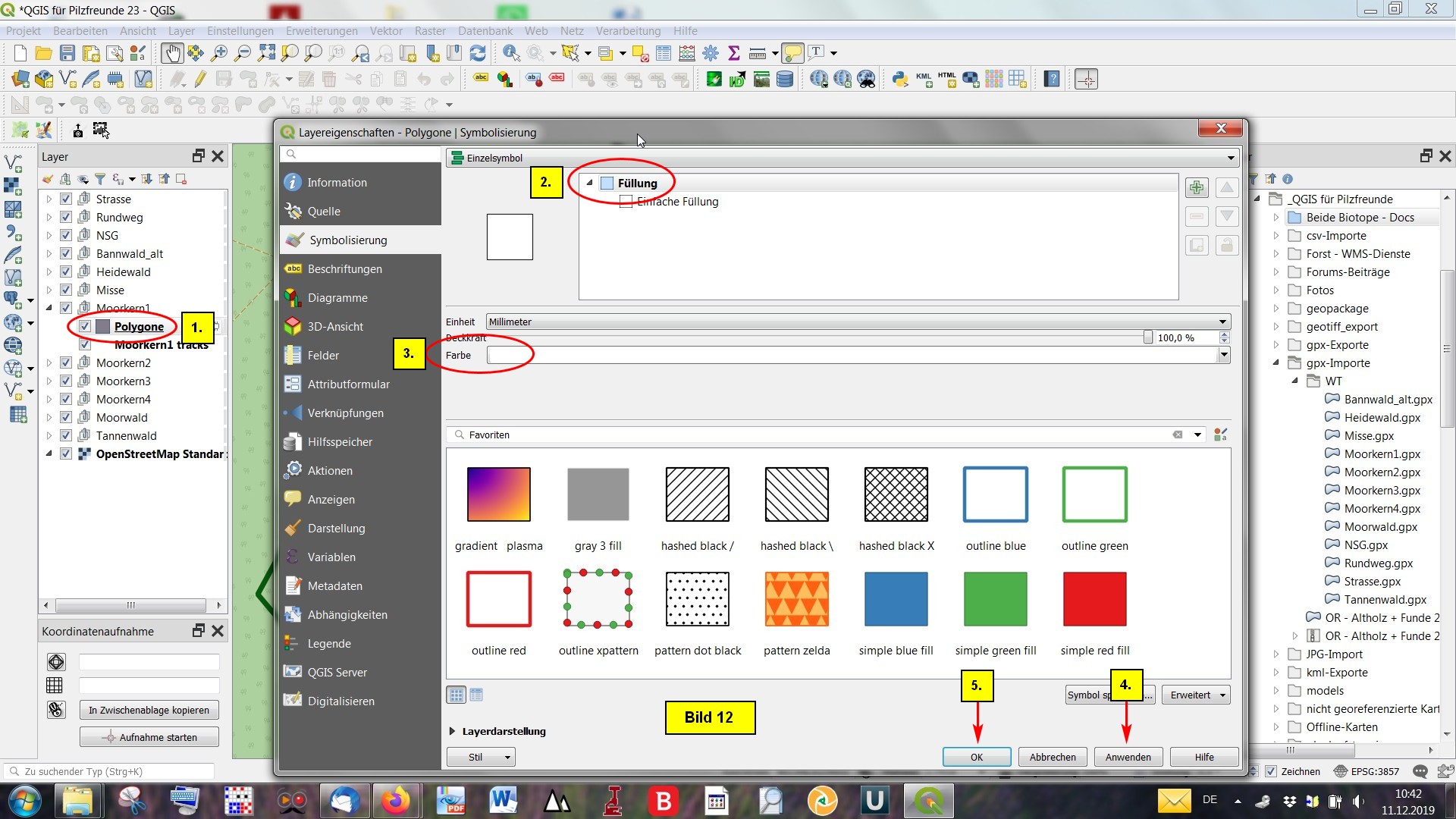Click the green plus add symbol layer button
This screenshot has width=1456, height=819.
tap(1197, 187)
